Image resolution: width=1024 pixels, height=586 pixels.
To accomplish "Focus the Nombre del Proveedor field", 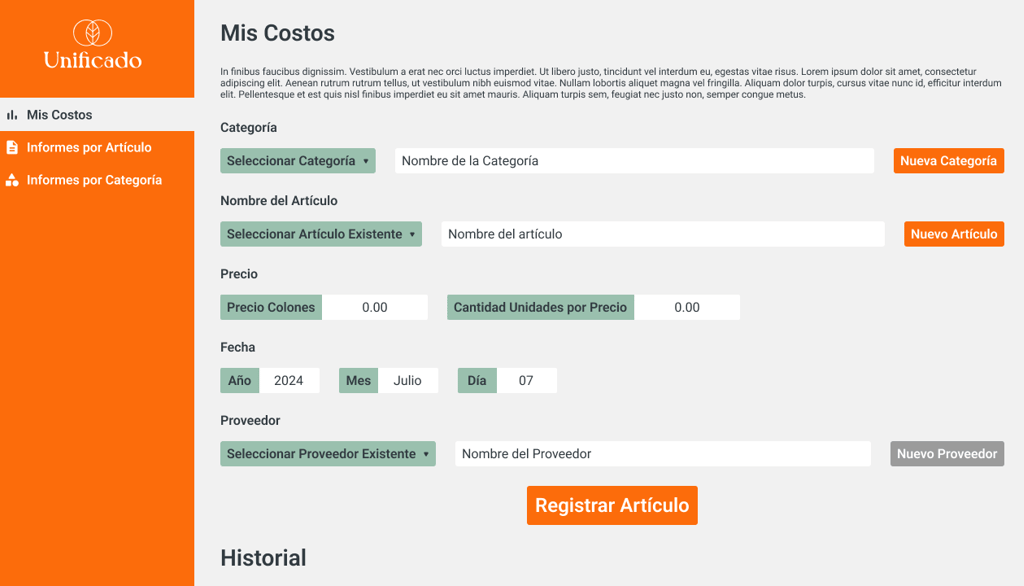I will 662,454.
